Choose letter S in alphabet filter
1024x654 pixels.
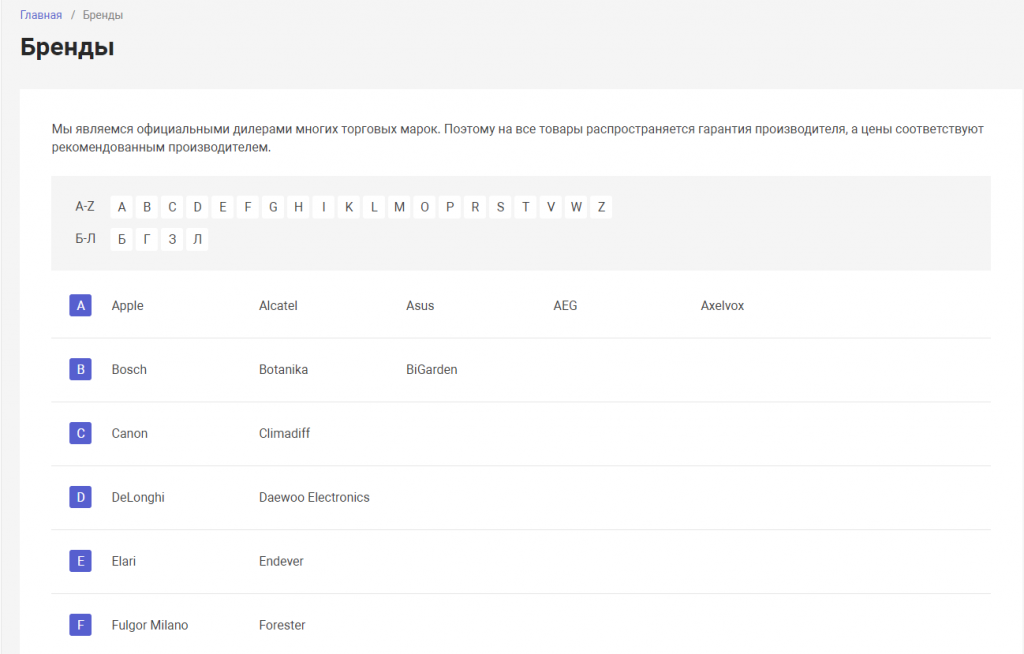(500, 207)
